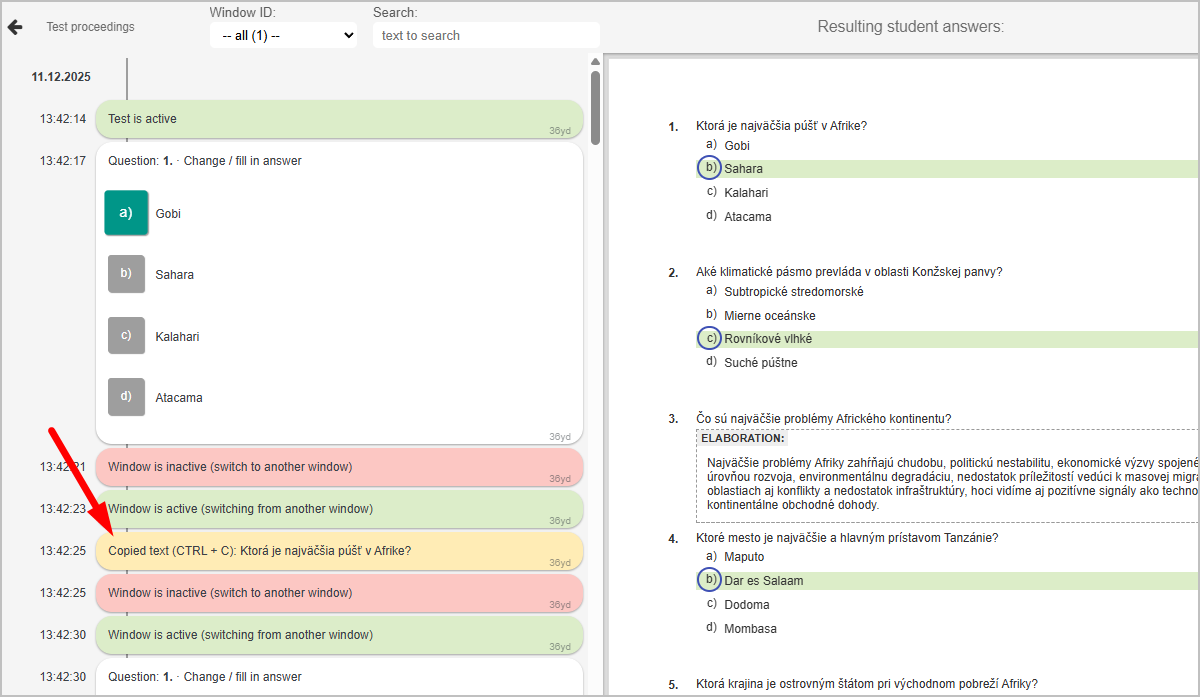Open the Window ID dropdown

(x=283, y=35)
